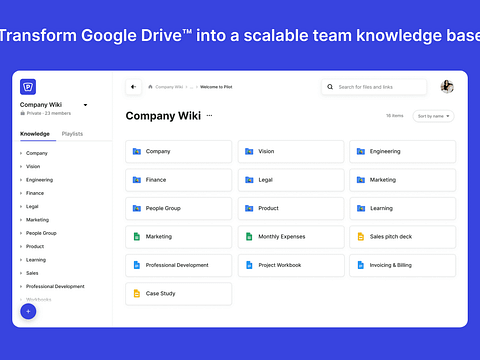Click the Engineering folder name in grid
This screenshot has height=360, width=480.
point(385,151)
